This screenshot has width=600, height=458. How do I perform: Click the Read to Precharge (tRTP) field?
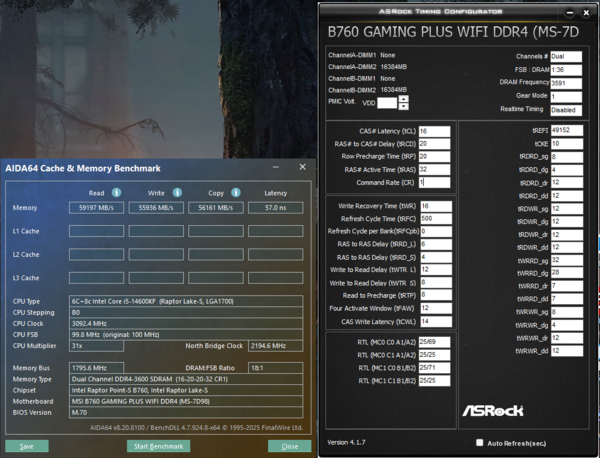click(436, 295)
